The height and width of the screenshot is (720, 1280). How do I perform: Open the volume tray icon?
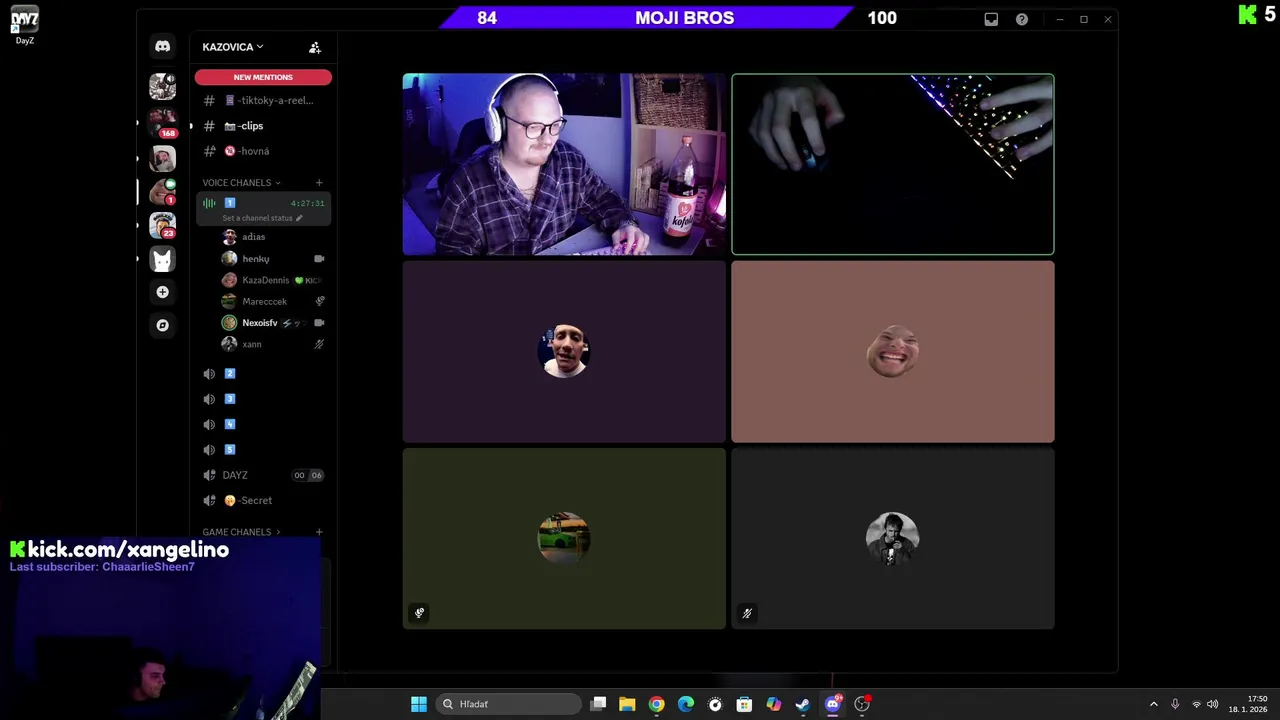coord(1213,704)
